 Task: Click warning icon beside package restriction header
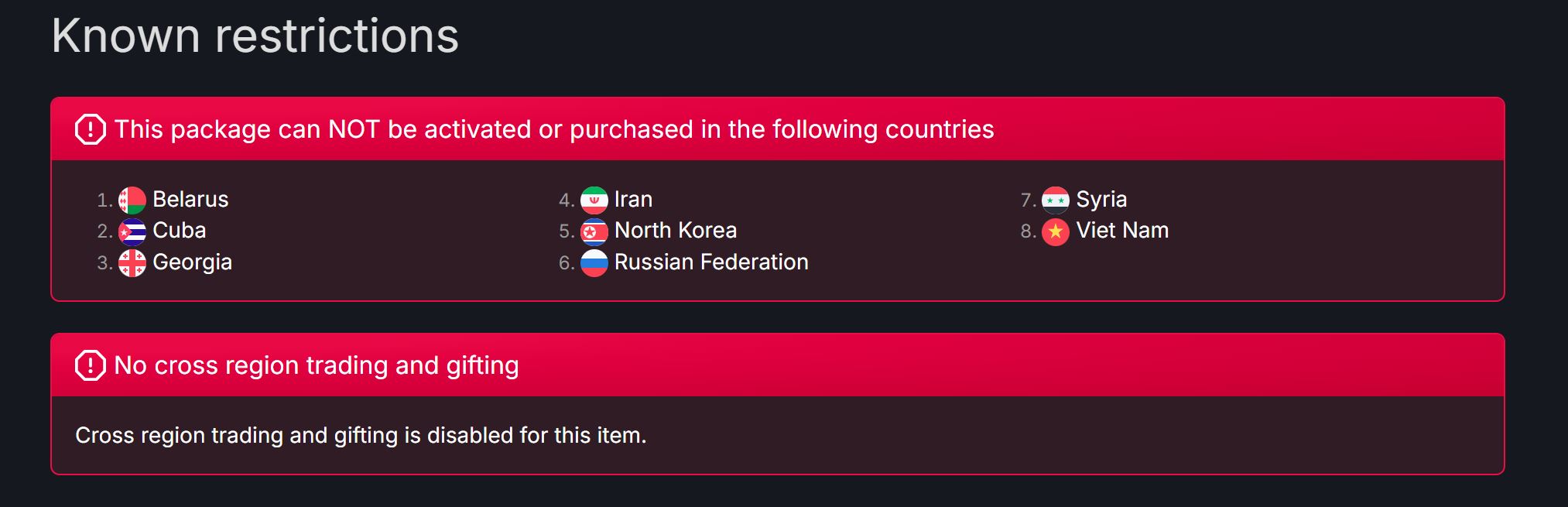[x=91, y=129]
